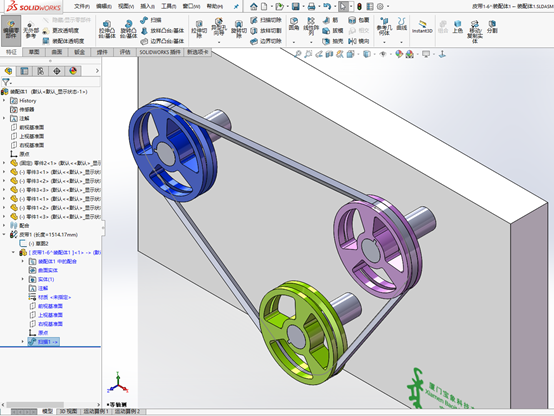This screenshot has height=416, width=554.
Task: Click the Split (分割) tool
Action: coord(492,27)
